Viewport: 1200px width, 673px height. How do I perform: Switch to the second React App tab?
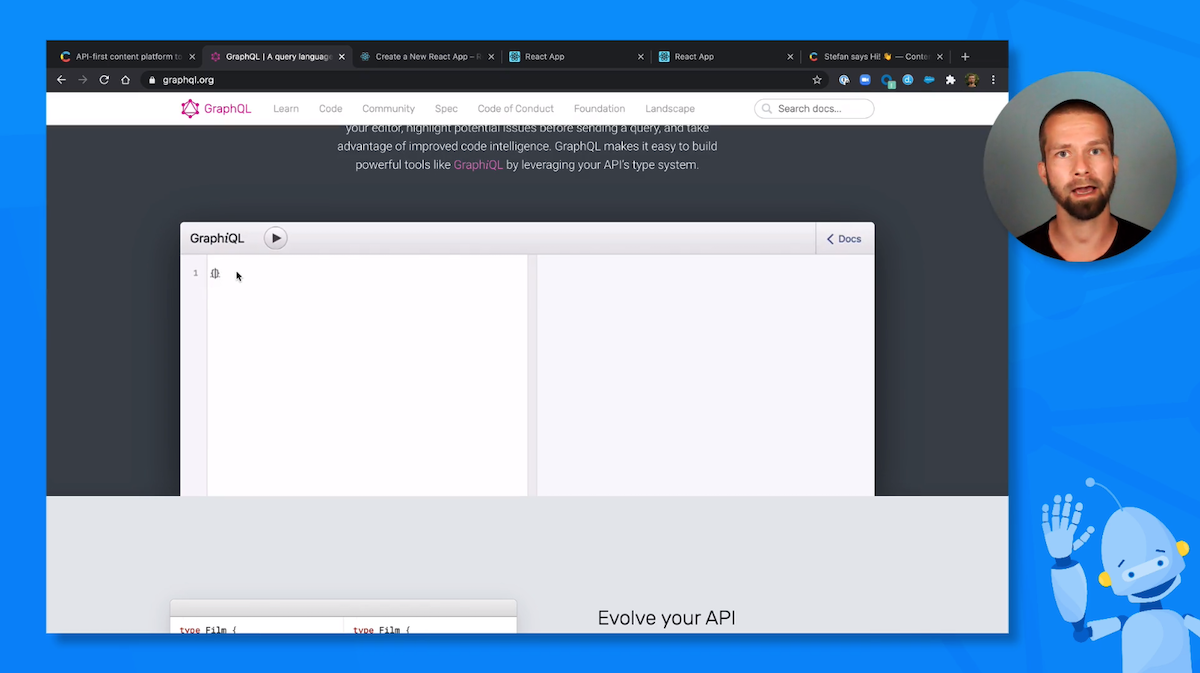726,57
